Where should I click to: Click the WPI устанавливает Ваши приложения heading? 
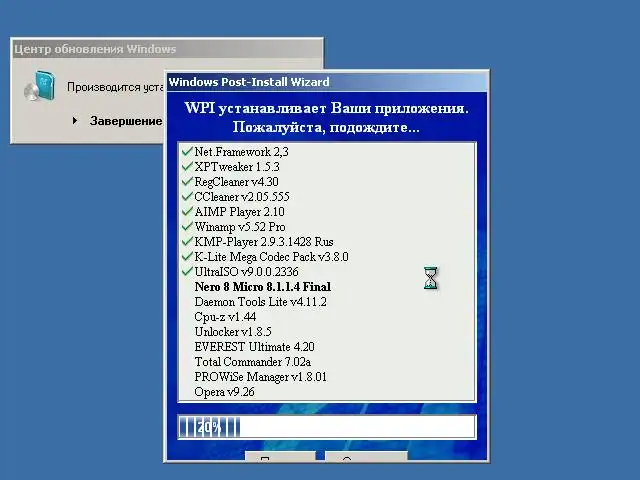[x=327, y=108]
